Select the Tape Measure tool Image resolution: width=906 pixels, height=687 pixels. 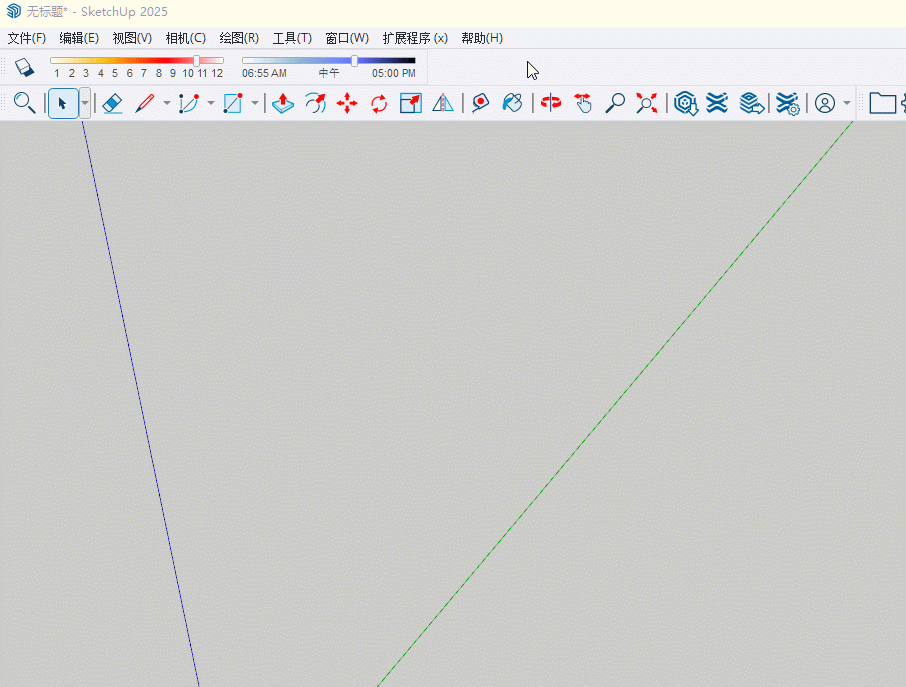480,103
